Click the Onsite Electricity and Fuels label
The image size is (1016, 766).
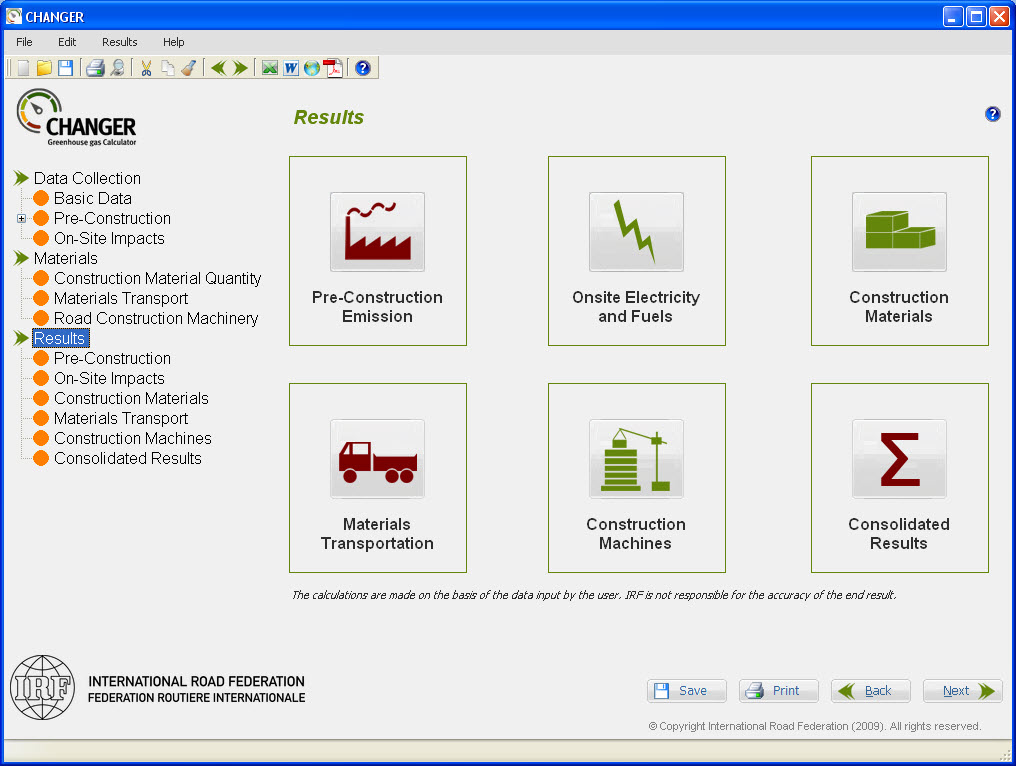636,307
